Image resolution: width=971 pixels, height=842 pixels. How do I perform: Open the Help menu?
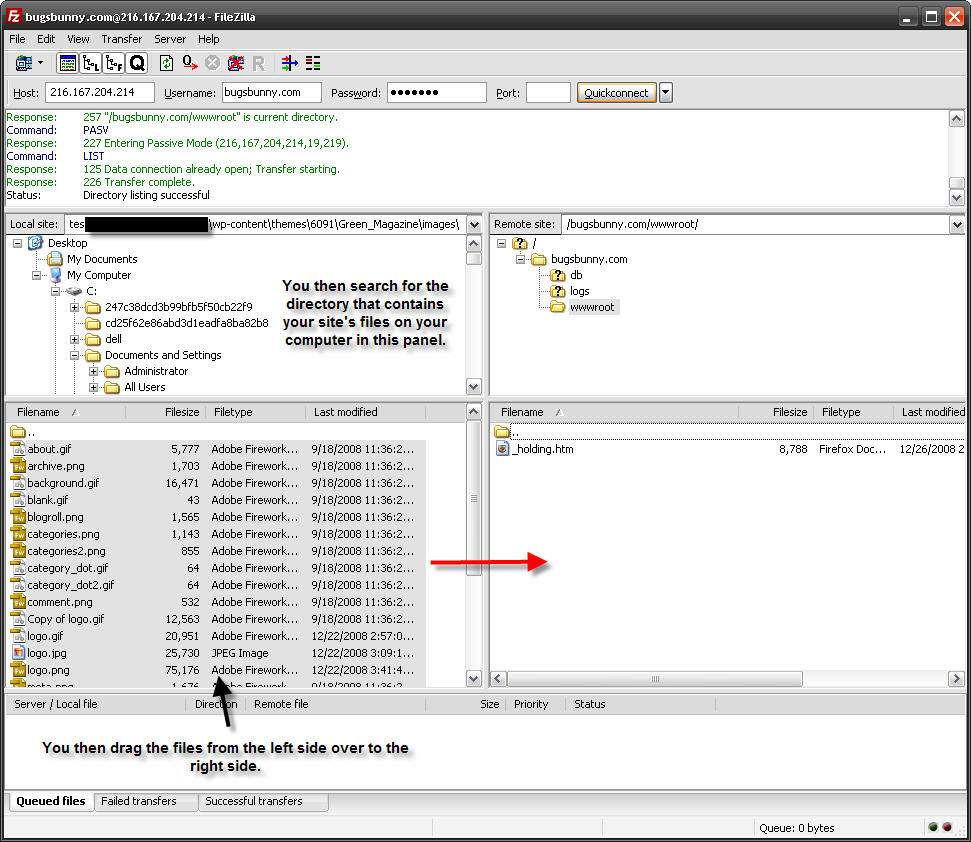209,39
